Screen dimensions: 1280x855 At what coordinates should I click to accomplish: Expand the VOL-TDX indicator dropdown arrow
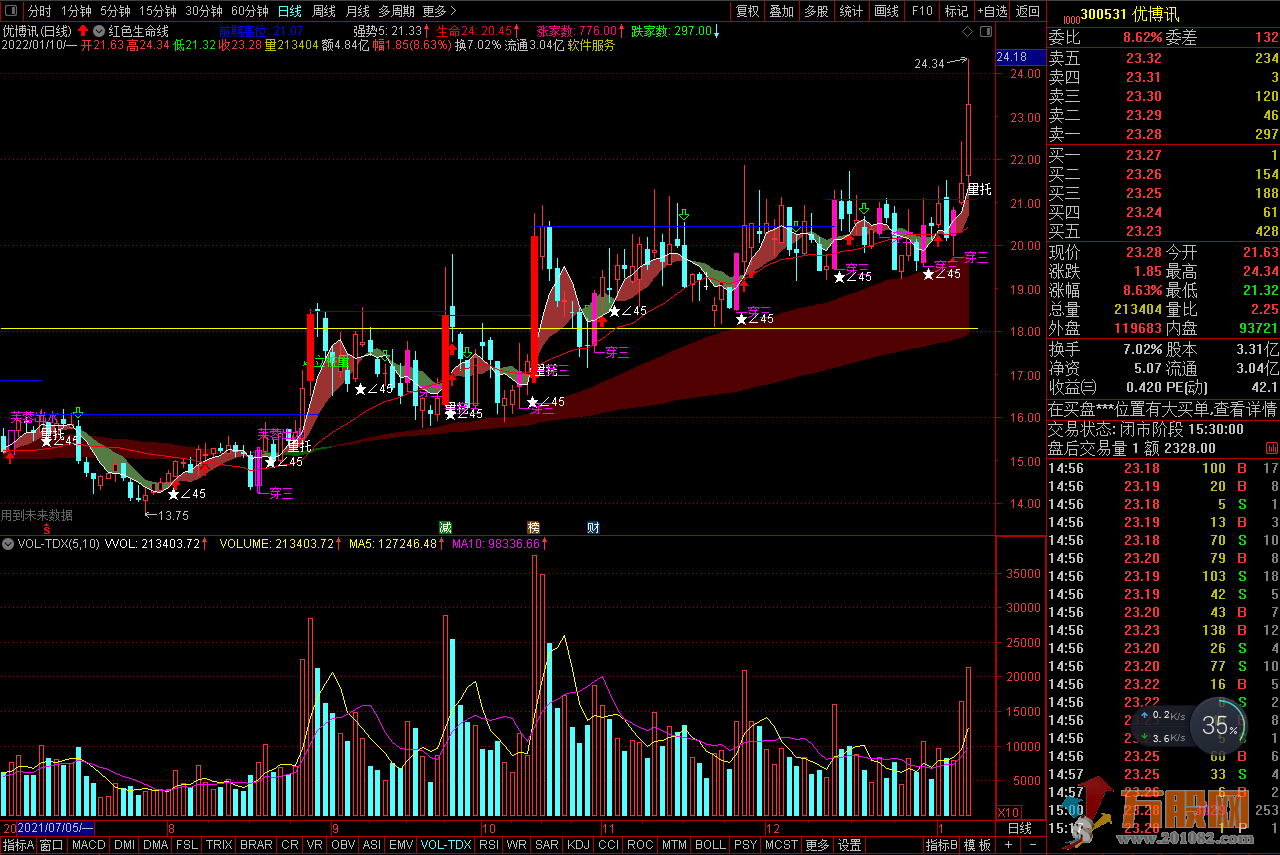click(9, 544)
